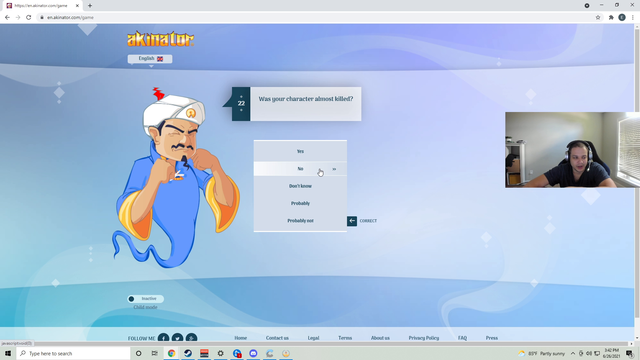Image resolution: width=640 pixels, height=360 pixels.
Task: Click the webcam overlay video
Action: point(572,150)
